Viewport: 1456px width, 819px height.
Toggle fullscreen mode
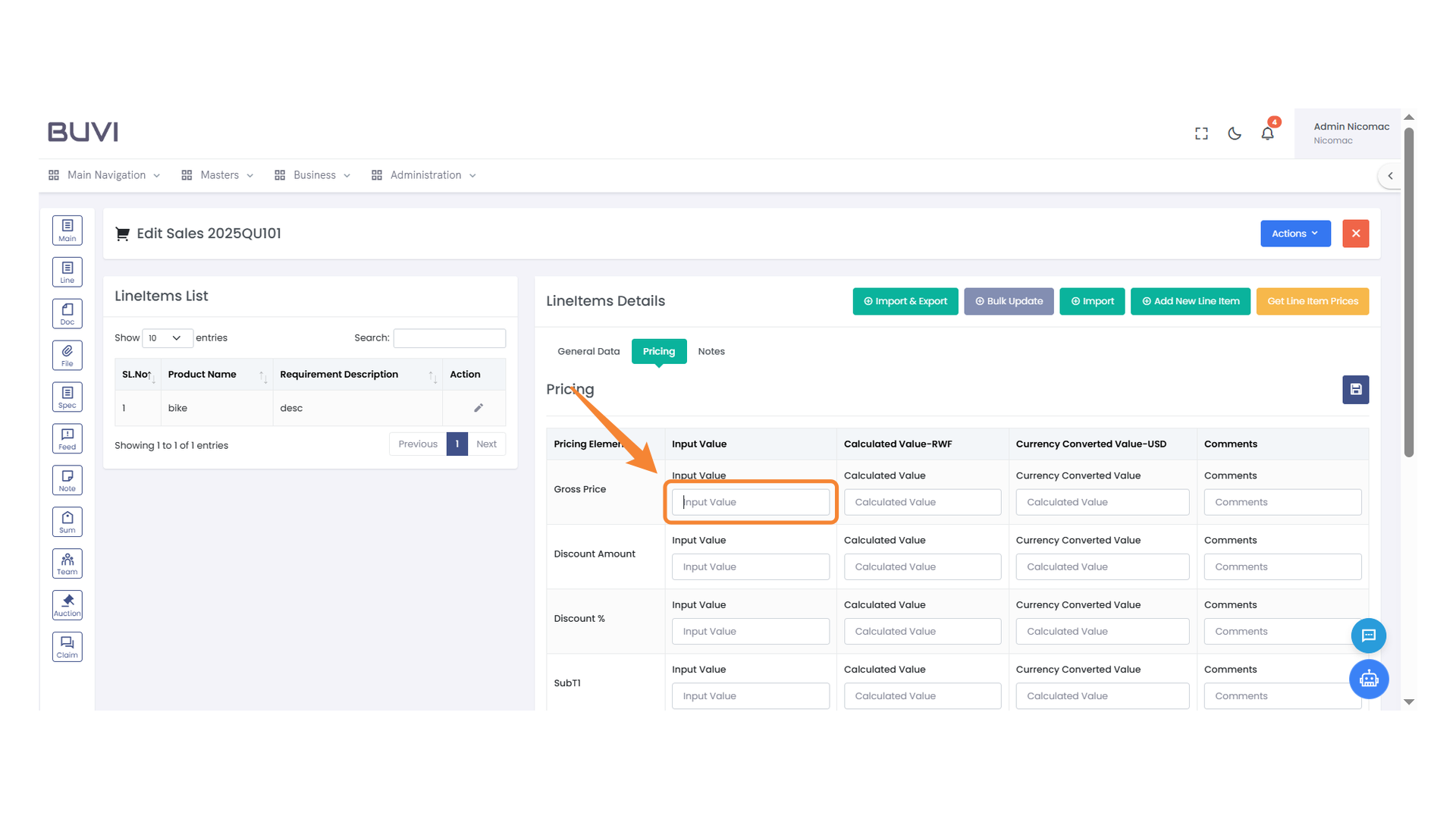pos(1200,133)
